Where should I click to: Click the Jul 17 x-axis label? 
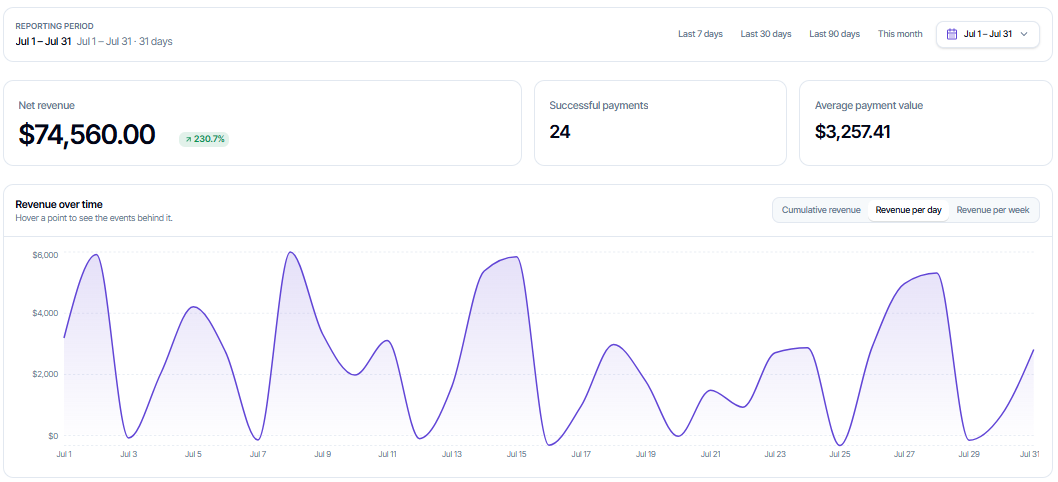point(581,454)
